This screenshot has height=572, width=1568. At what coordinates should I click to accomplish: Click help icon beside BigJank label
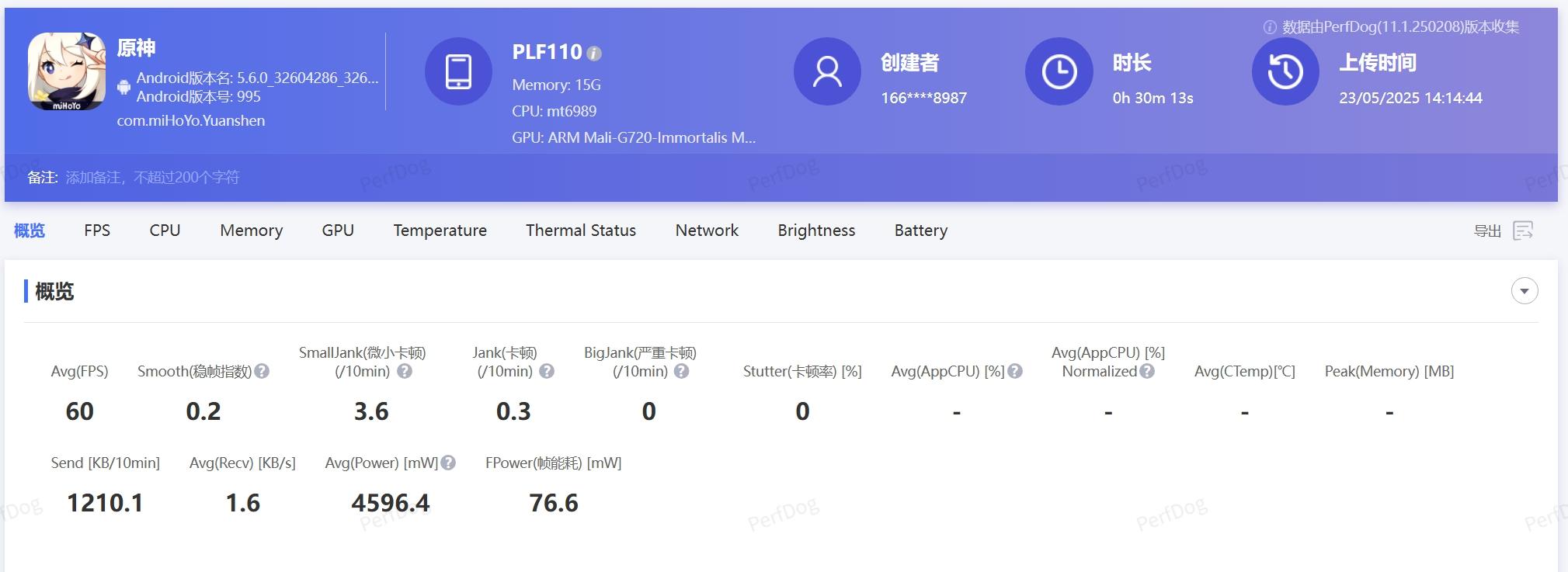coord(681,372)
